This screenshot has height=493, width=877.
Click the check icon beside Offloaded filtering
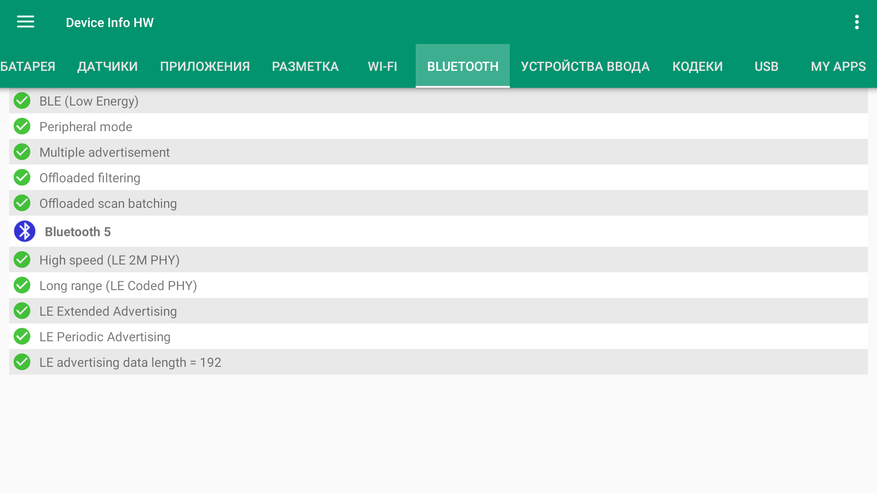pyautogui.click(x=22, y=177)
